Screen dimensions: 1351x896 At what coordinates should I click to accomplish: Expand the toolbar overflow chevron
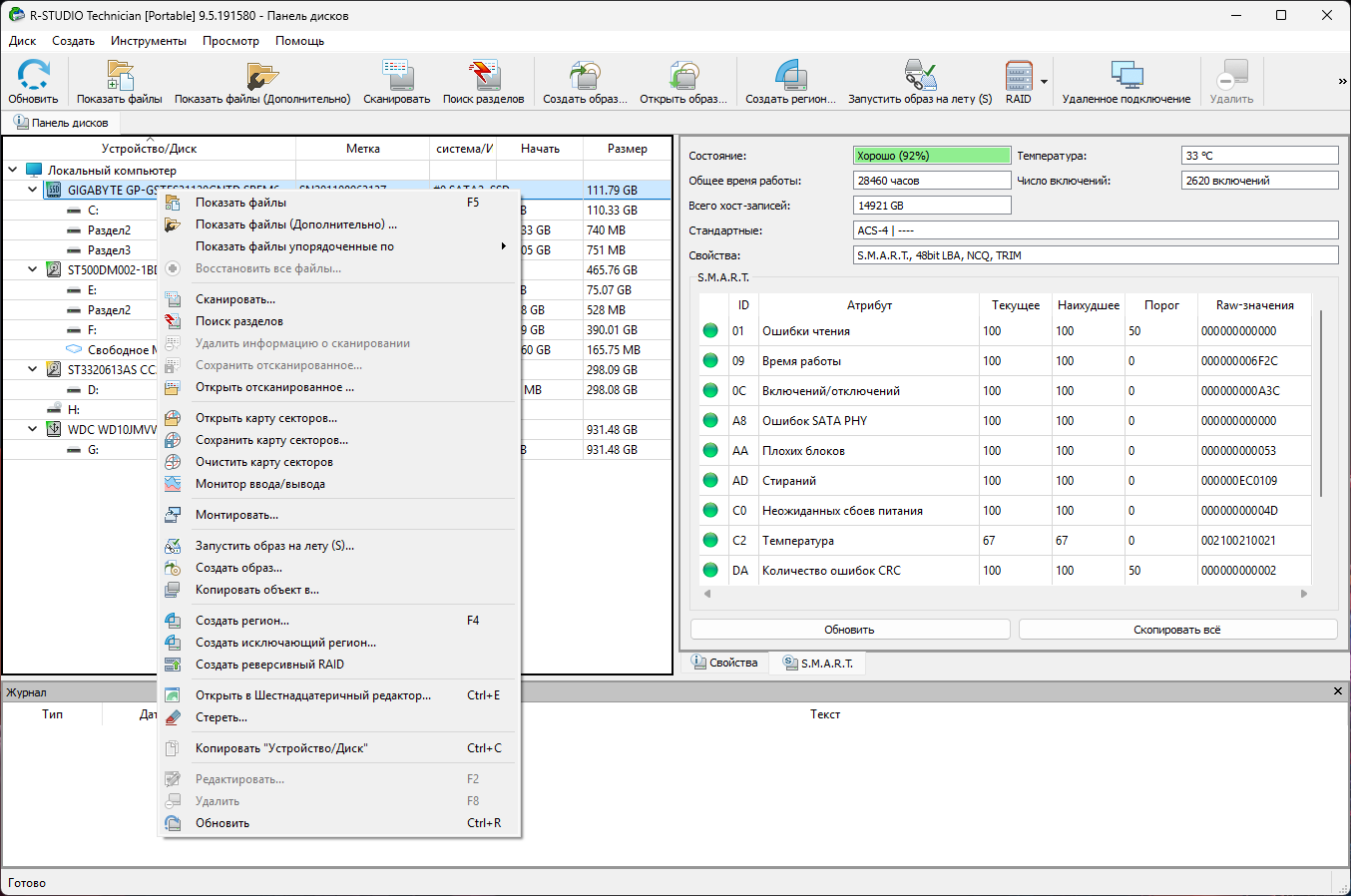1342,82
